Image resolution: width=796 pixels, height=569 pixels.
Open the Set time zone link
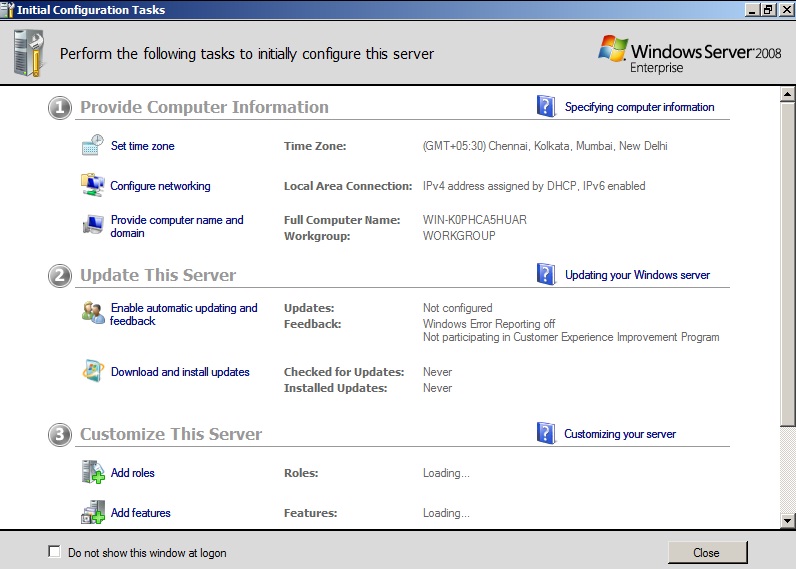pyautogui.click(x=142, y=146)
